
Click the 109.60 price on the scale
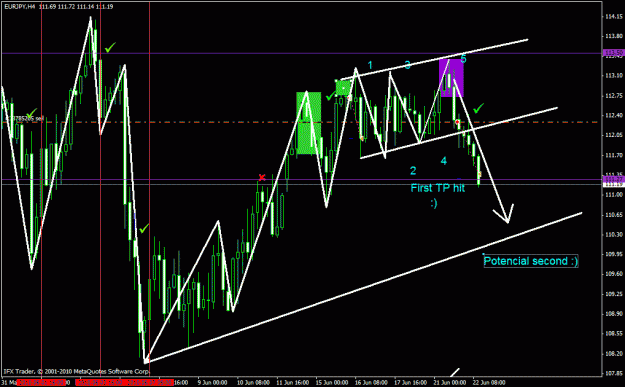(x=614, y=274)
